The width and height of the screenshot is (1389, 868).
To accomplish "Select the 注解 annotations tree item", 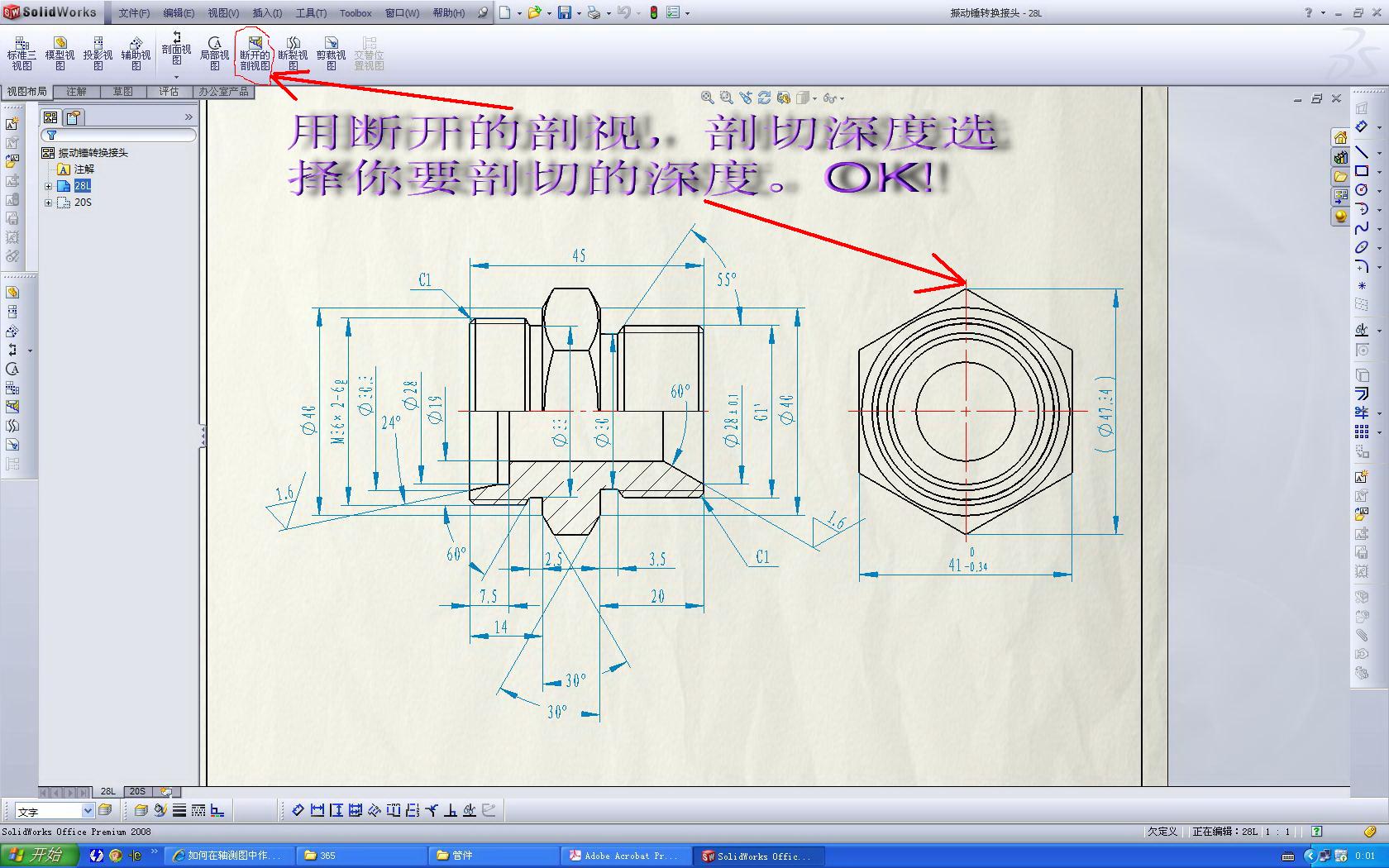I will coord(84,169).
